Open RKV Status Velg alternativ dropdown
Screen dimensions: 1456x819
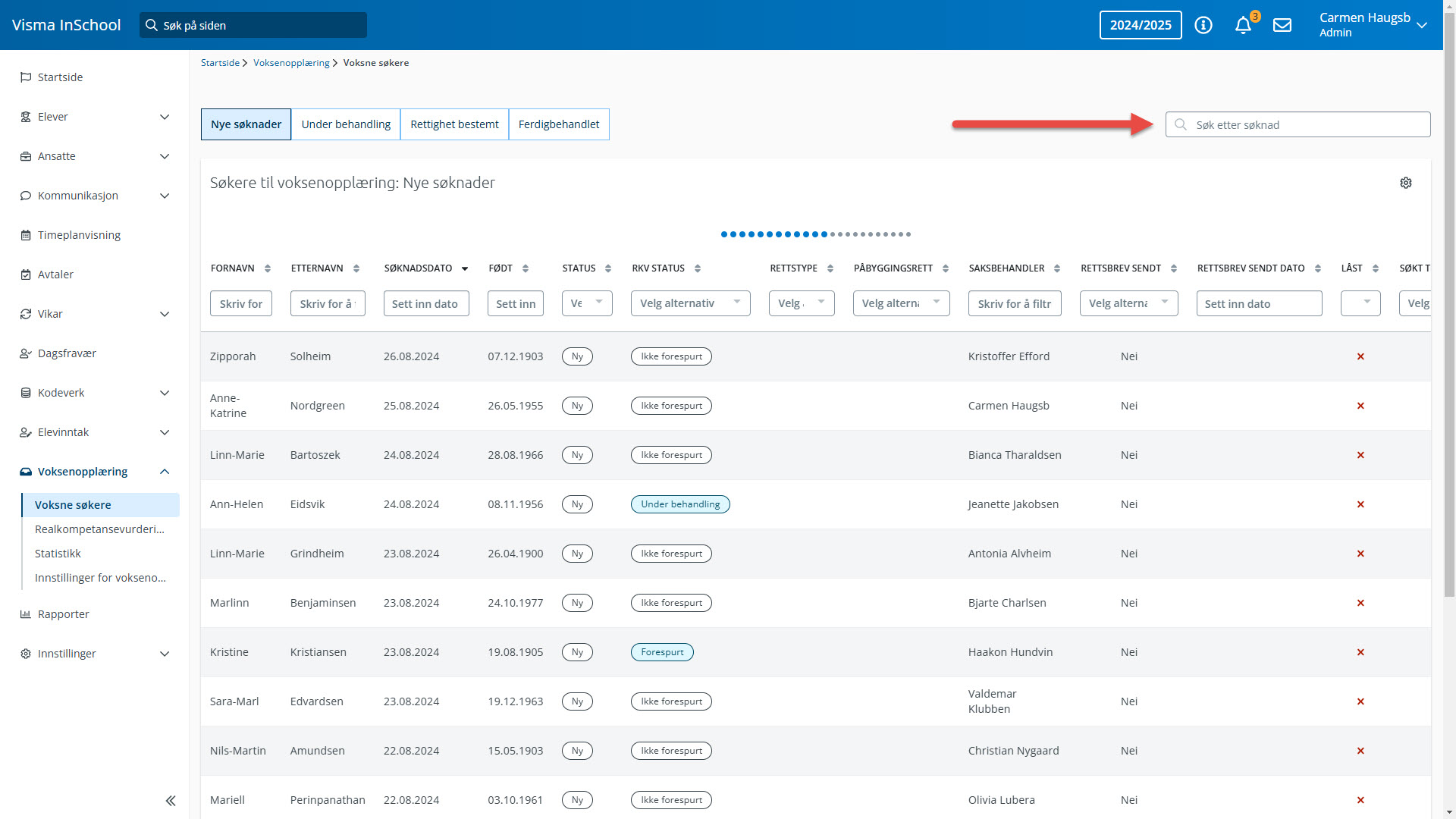pyautogui.click(x=690, y=303)
